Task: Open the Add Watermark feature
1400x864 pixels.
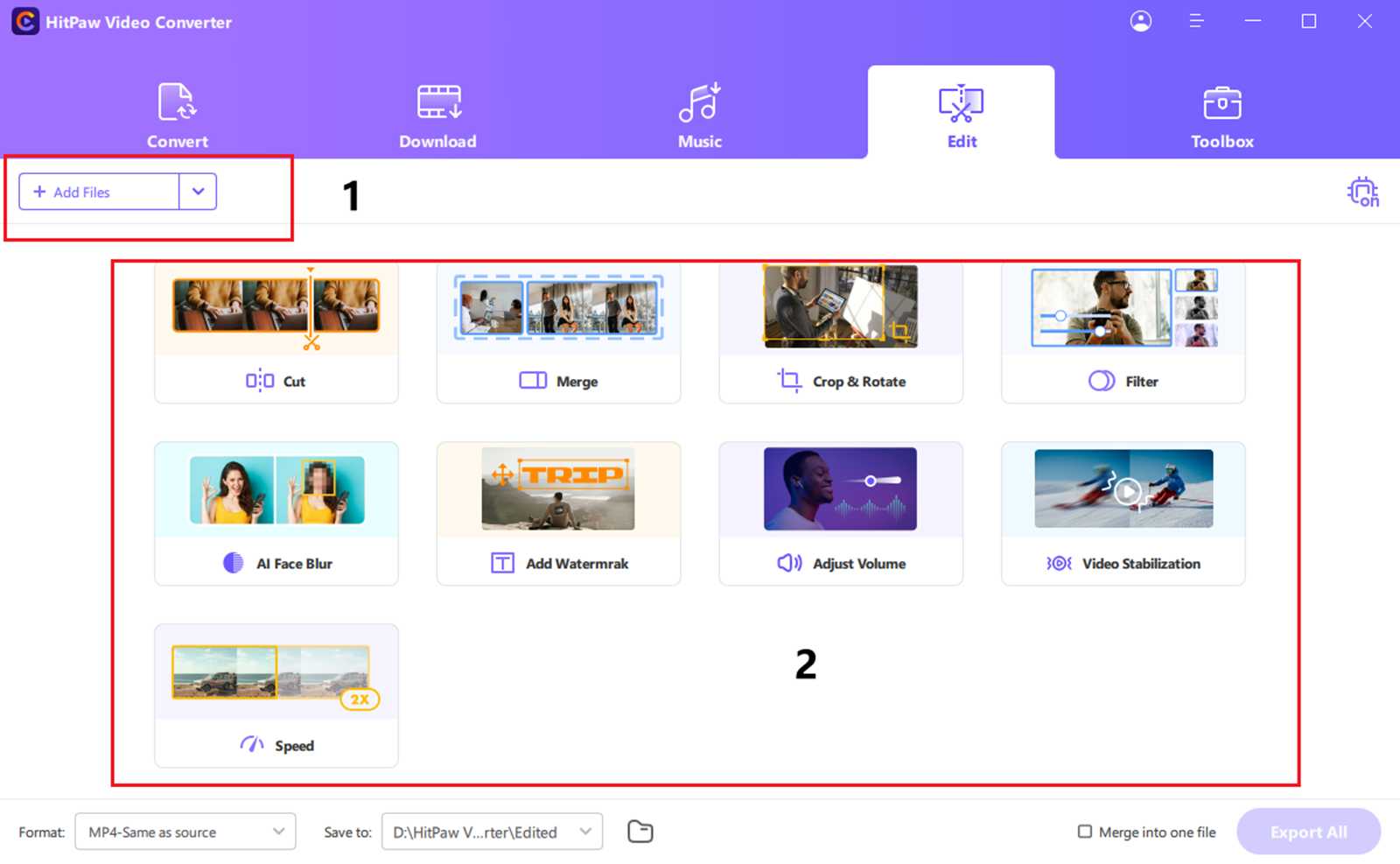Action: pos(558,512)
